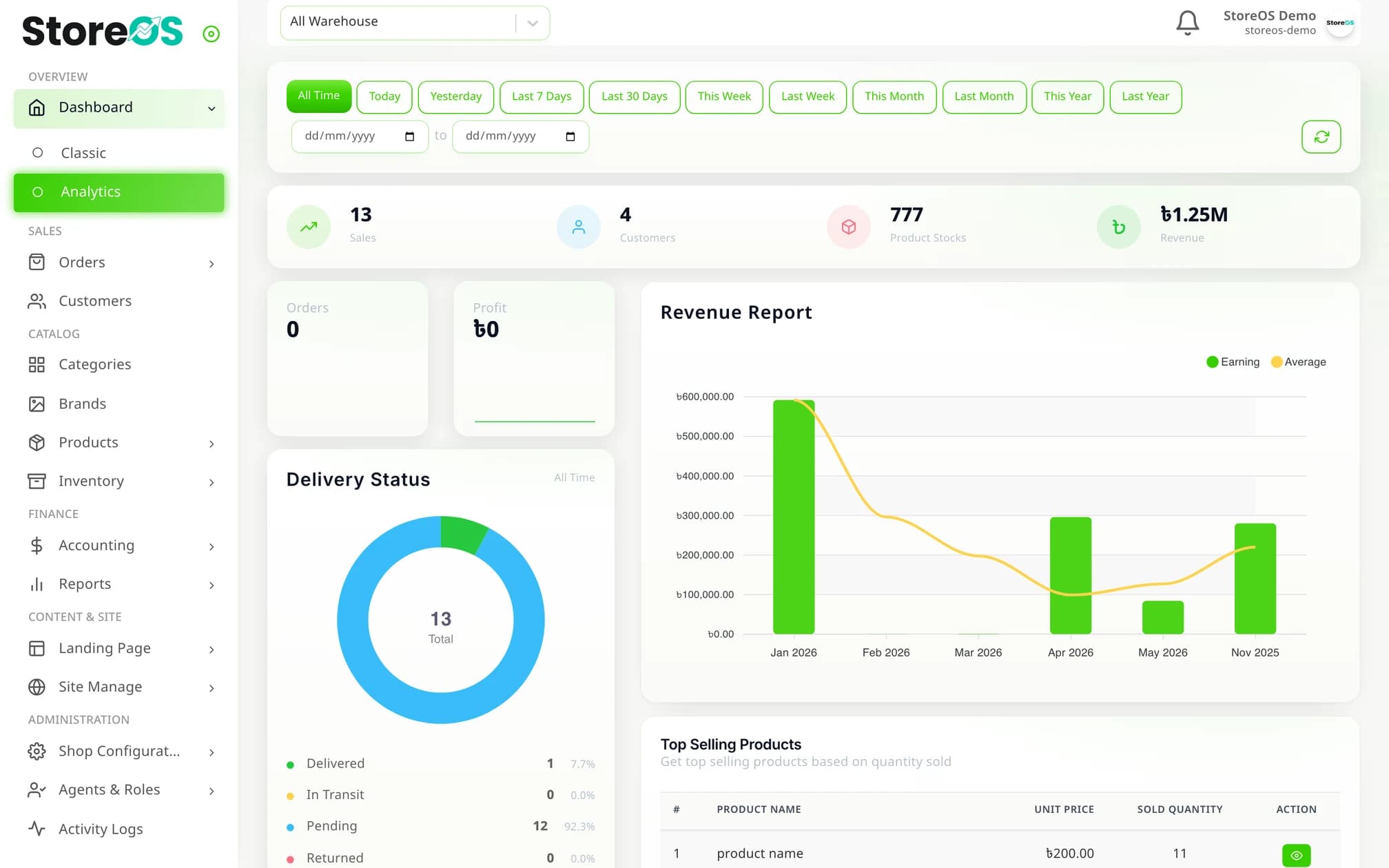Click the StoreOS Demo profile avatar
The height and width of the screenshot is (868, 1389).
(x=1340, y=23)
